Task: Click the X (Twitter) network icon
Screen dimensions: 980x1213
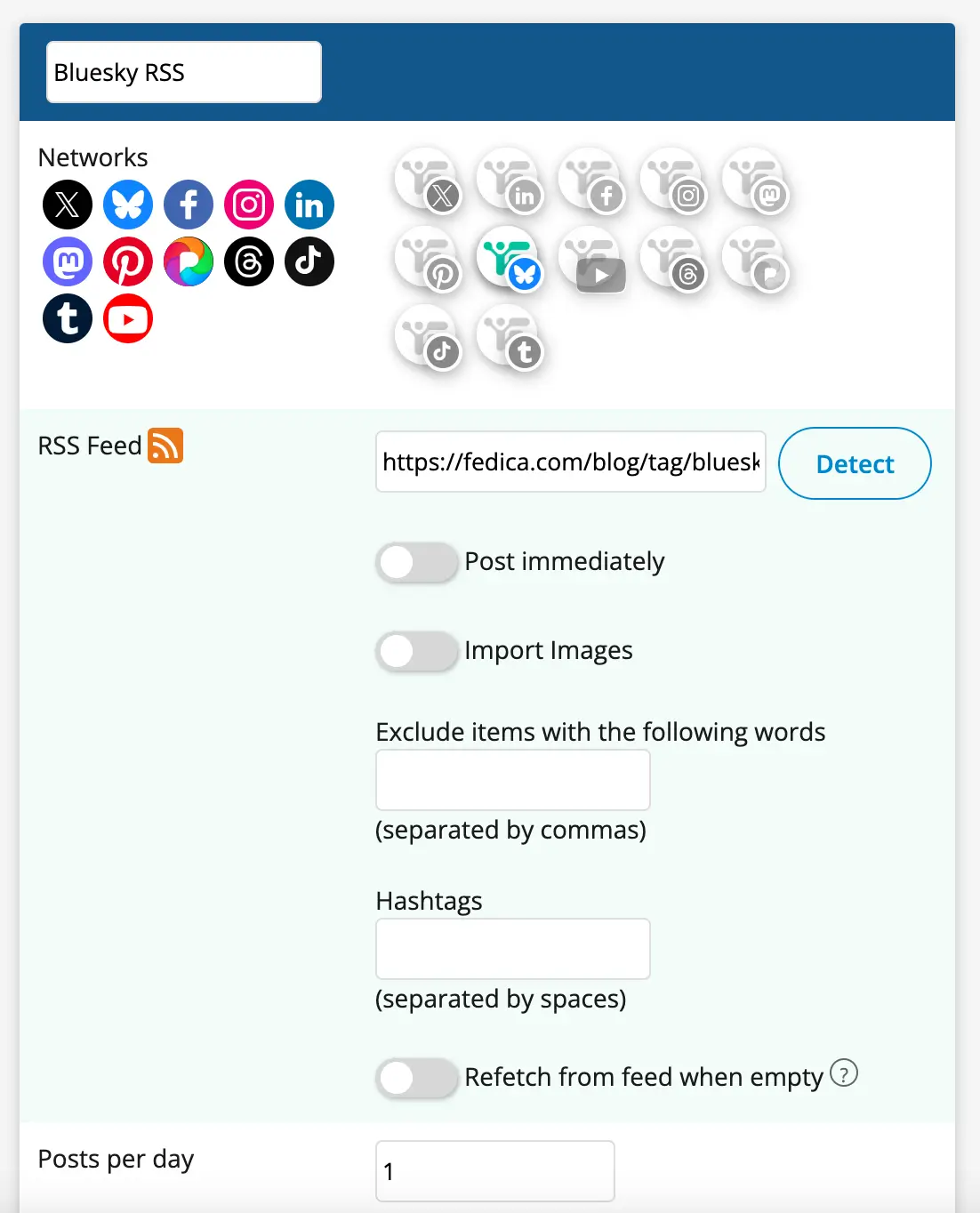Action: (x=68, y=205)
